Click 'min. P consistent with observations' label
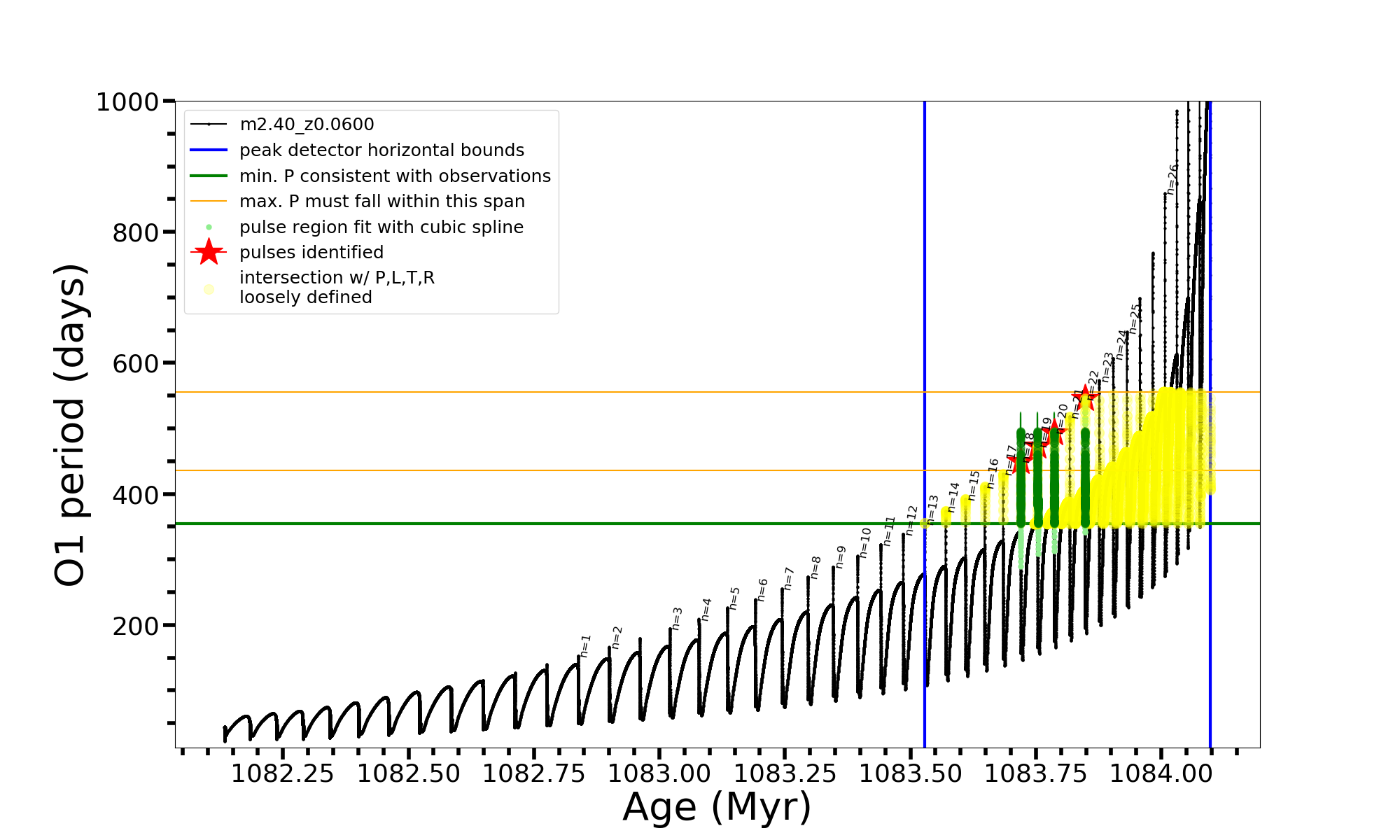The width and height of the screenshot is (1400, 840). pyautogui.click(x=395, y=176)
